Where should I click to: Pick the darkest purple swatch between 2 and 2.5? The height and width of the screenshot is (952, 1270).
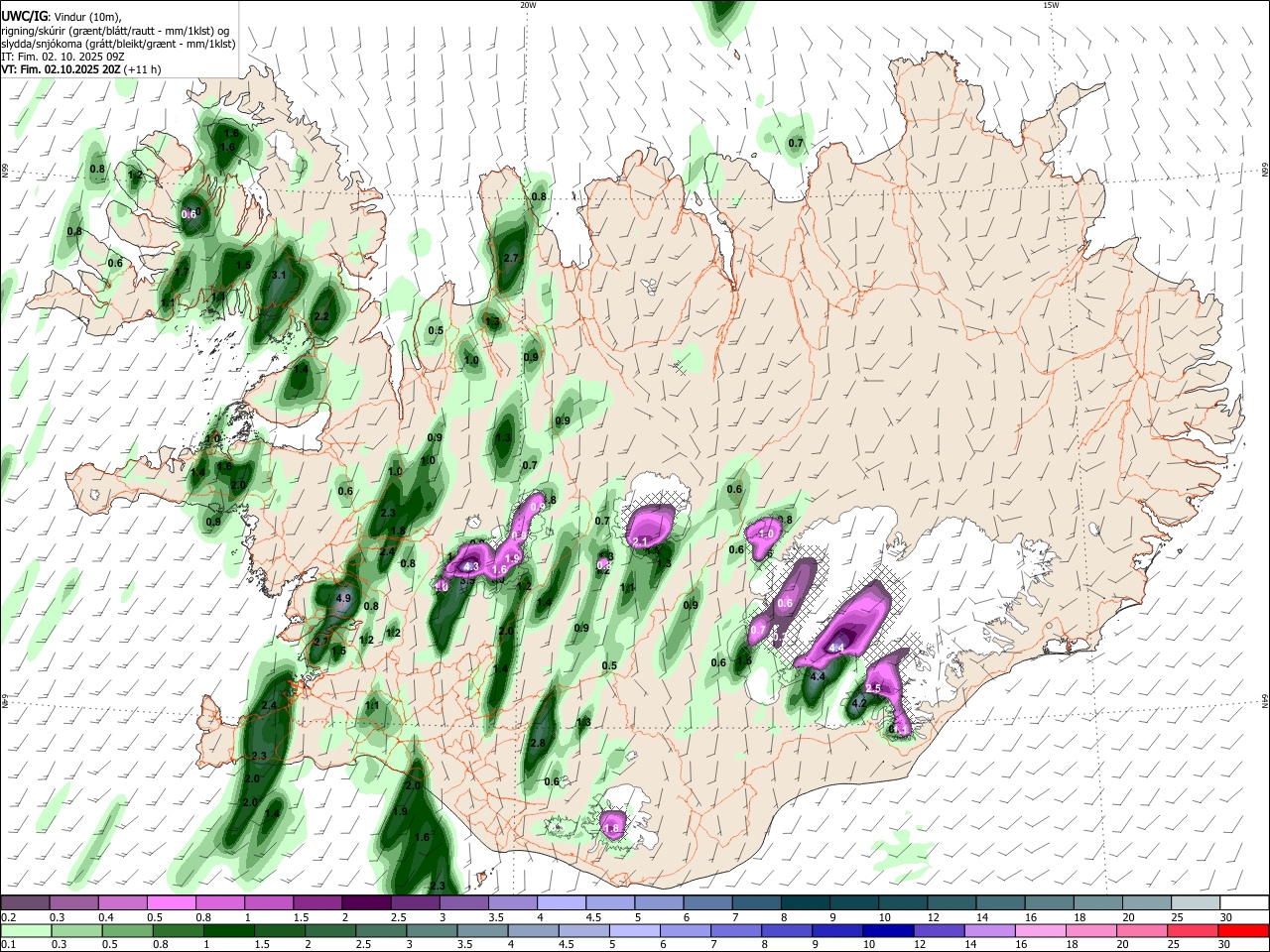[366, 902]
